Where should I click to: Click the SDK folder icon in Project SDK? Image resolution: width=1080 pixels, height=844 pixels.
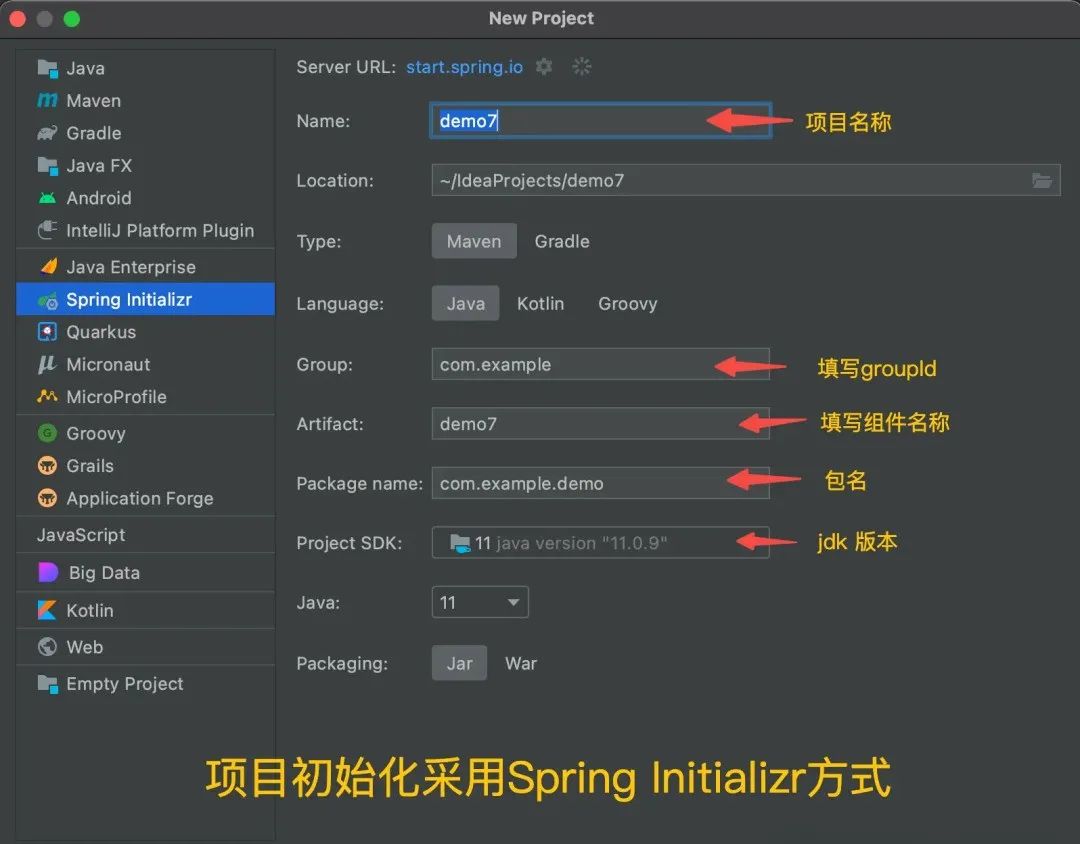pos(459,543)
